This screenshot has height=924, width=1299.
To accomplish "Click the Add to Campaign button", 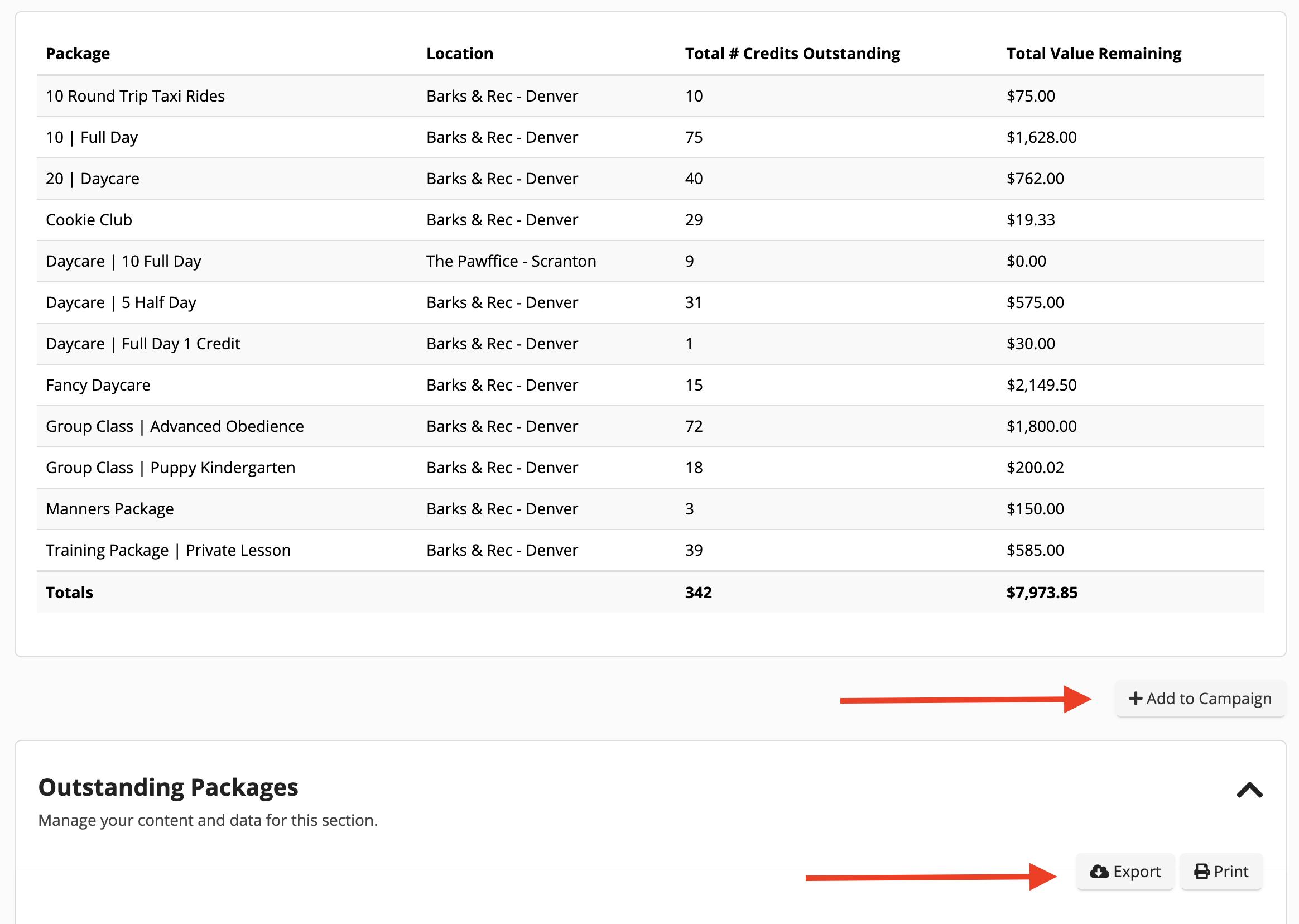I will click(1200, 698).
